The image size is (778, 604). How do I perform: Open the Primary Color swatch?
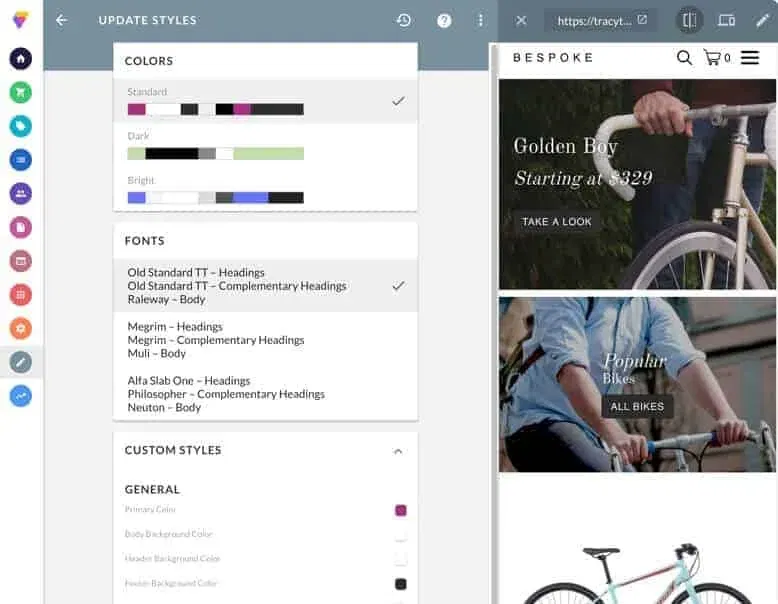click(x=400, y=510)
